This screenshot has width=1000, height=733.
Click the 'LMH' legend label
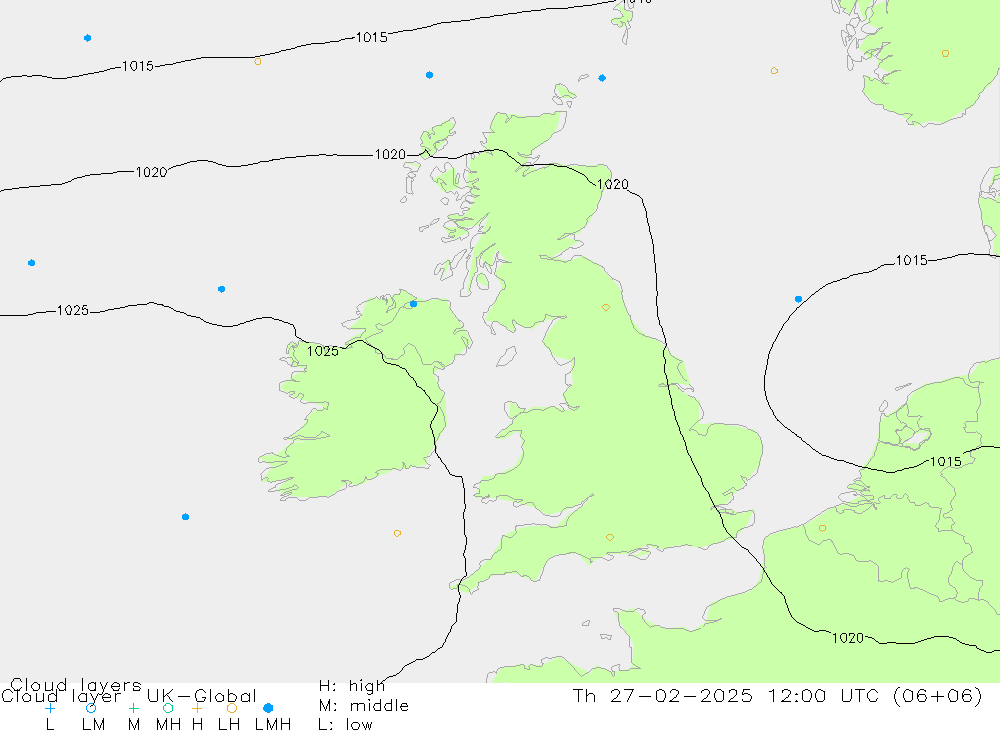point(273,725)
